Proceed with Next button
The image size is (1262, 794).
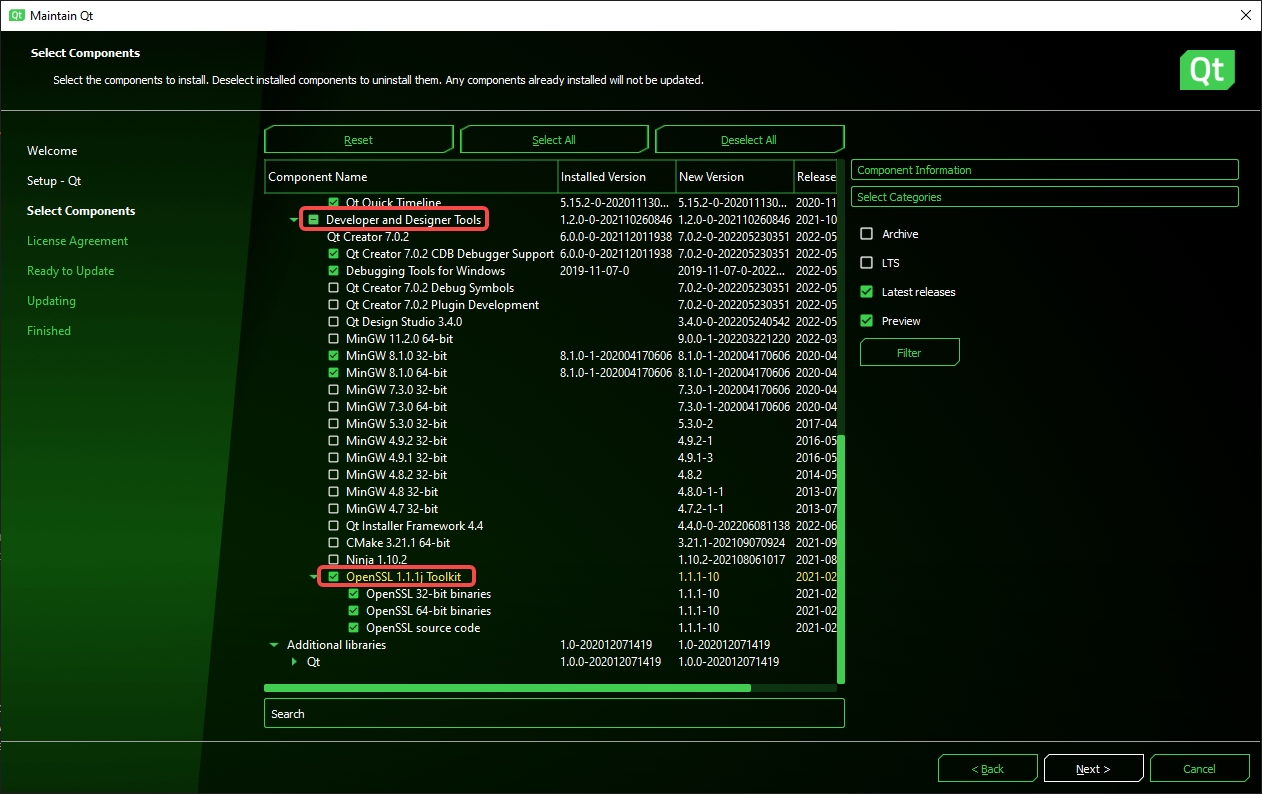1094,769
